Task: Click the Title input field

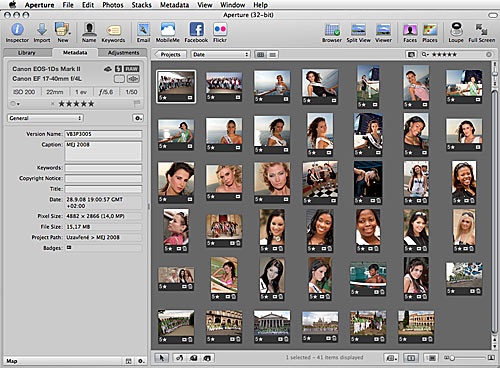Action: point(103,189)
